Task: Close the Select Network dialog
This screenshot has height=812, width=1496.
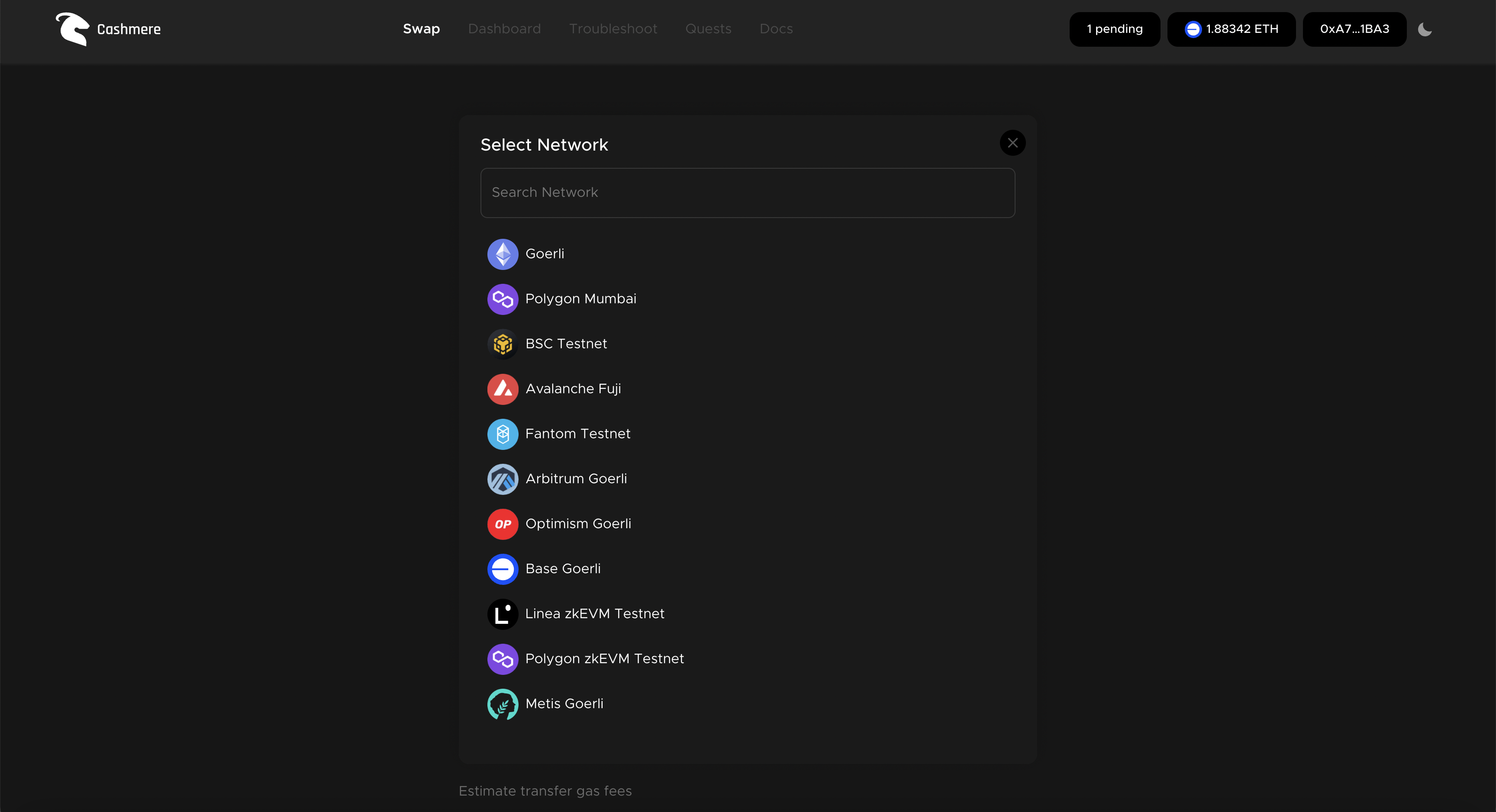Action: (1012, 143)
